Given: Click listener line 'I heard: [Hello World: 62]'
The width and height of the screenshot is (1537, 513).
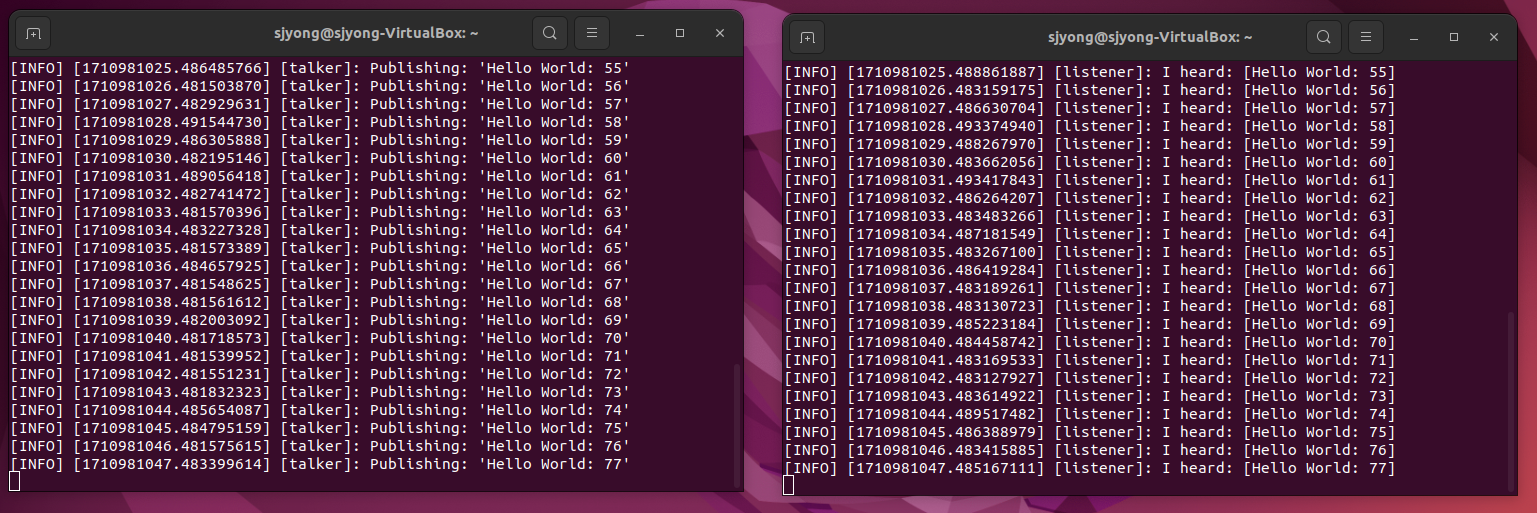Looking at the screenshot, I should [x=1089, y=198].
